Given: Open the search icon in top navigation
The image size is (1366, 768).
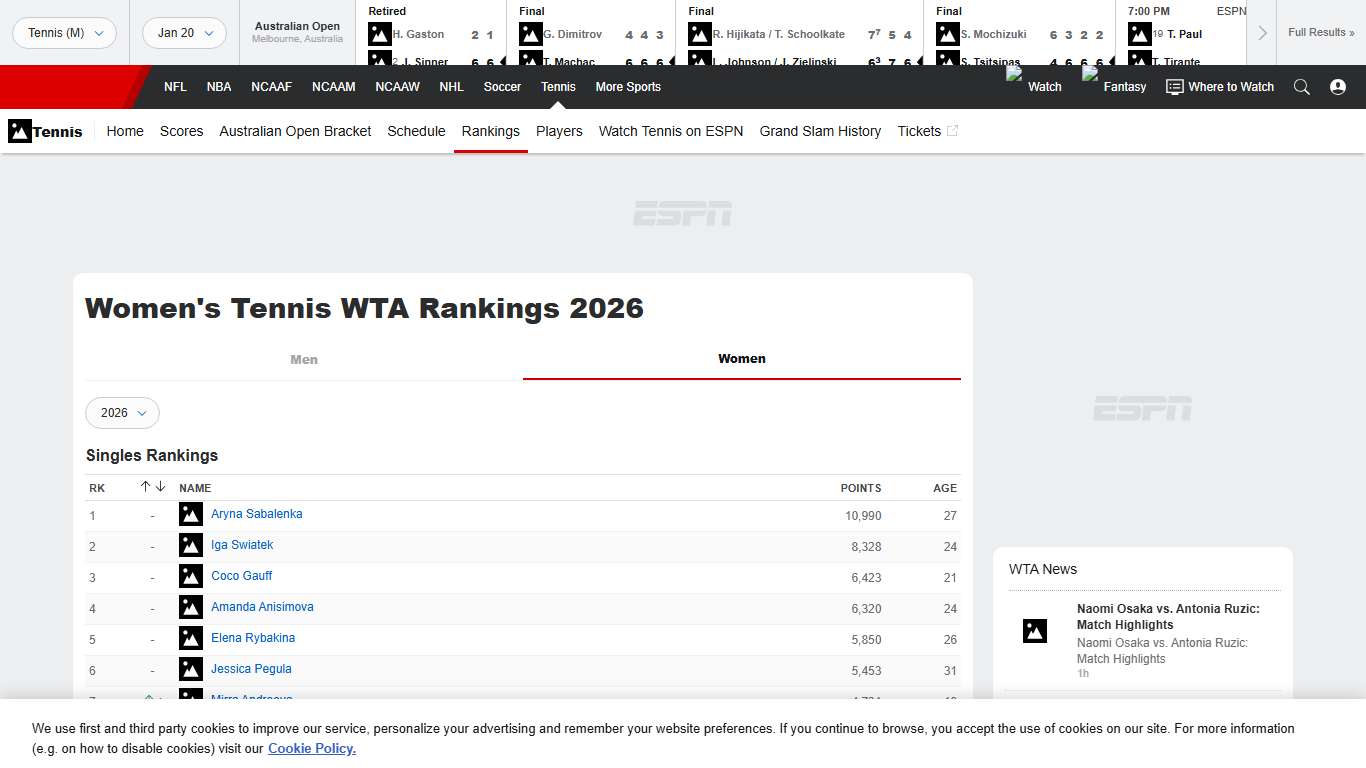Looking at the screenshot, I should (x=1302, y=87).
